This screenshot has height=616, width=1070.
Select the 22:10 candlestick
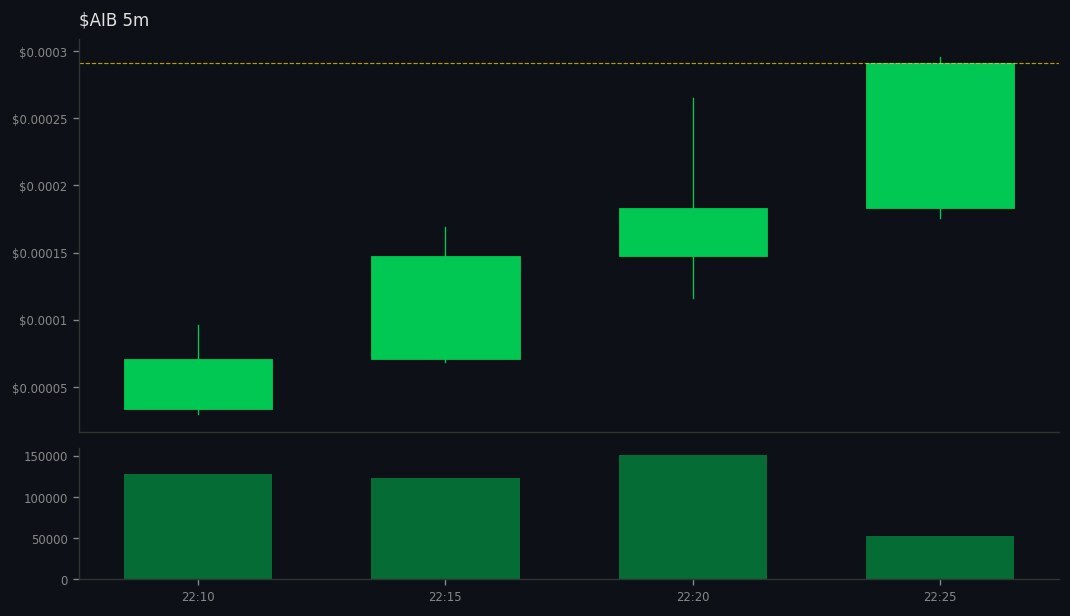197,383
